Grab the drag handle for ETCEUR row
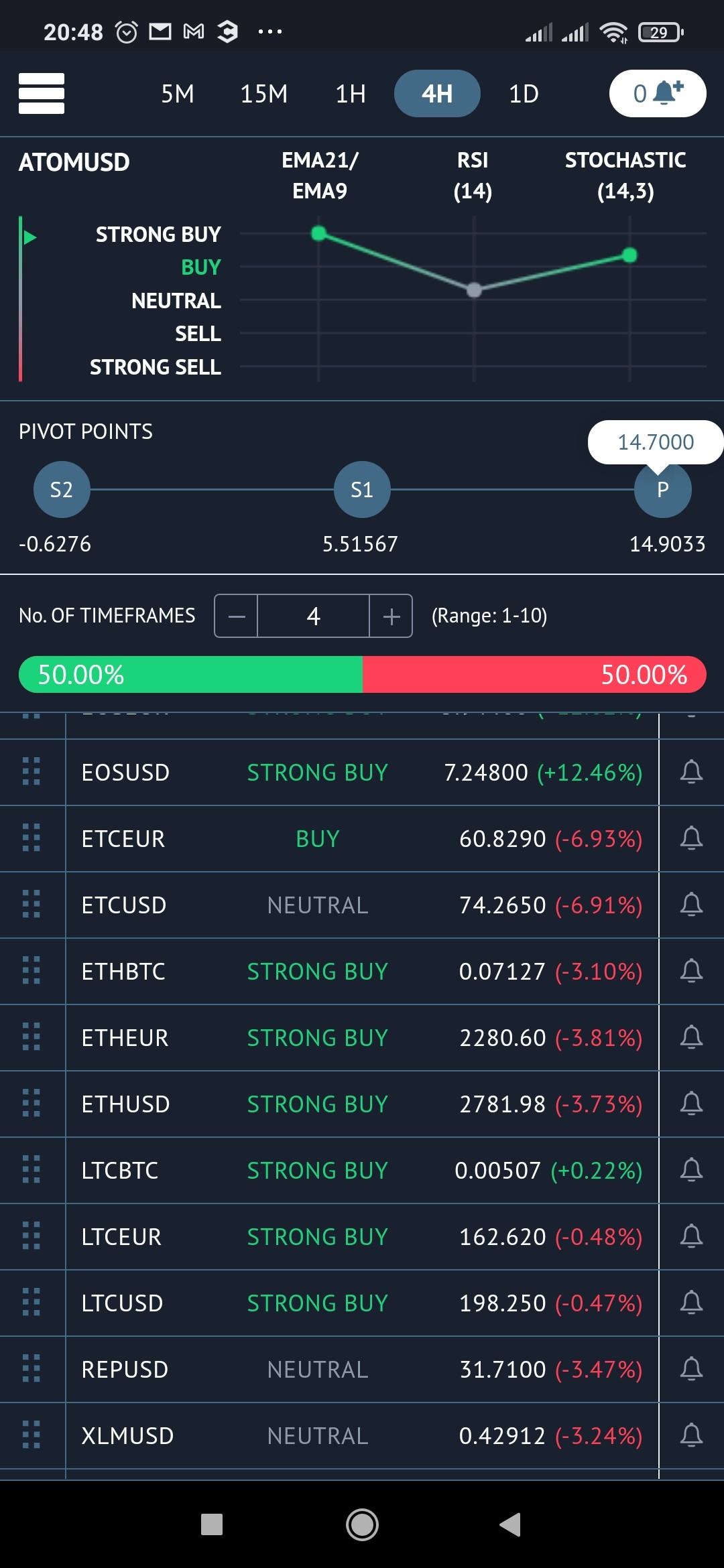Viewport: 724px width, 1568px height. pyautogui.click(x=32, y=838)
